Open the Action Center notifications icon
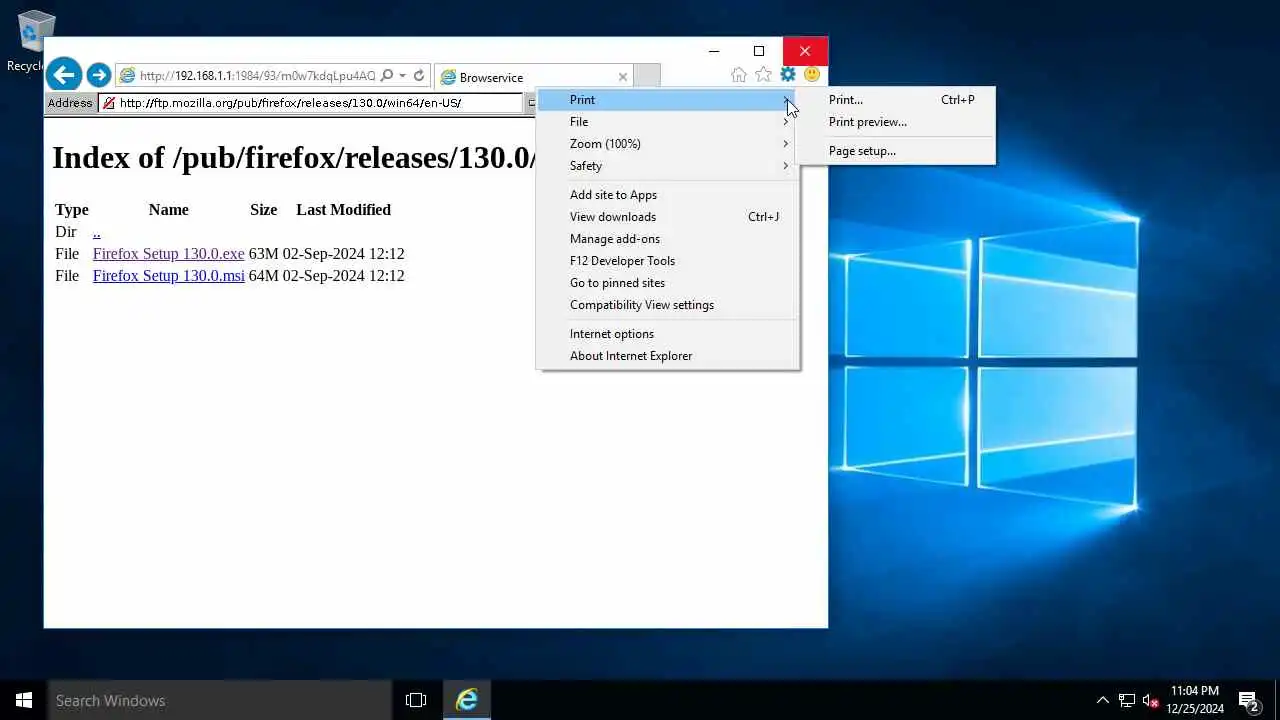 [1248, 700]
